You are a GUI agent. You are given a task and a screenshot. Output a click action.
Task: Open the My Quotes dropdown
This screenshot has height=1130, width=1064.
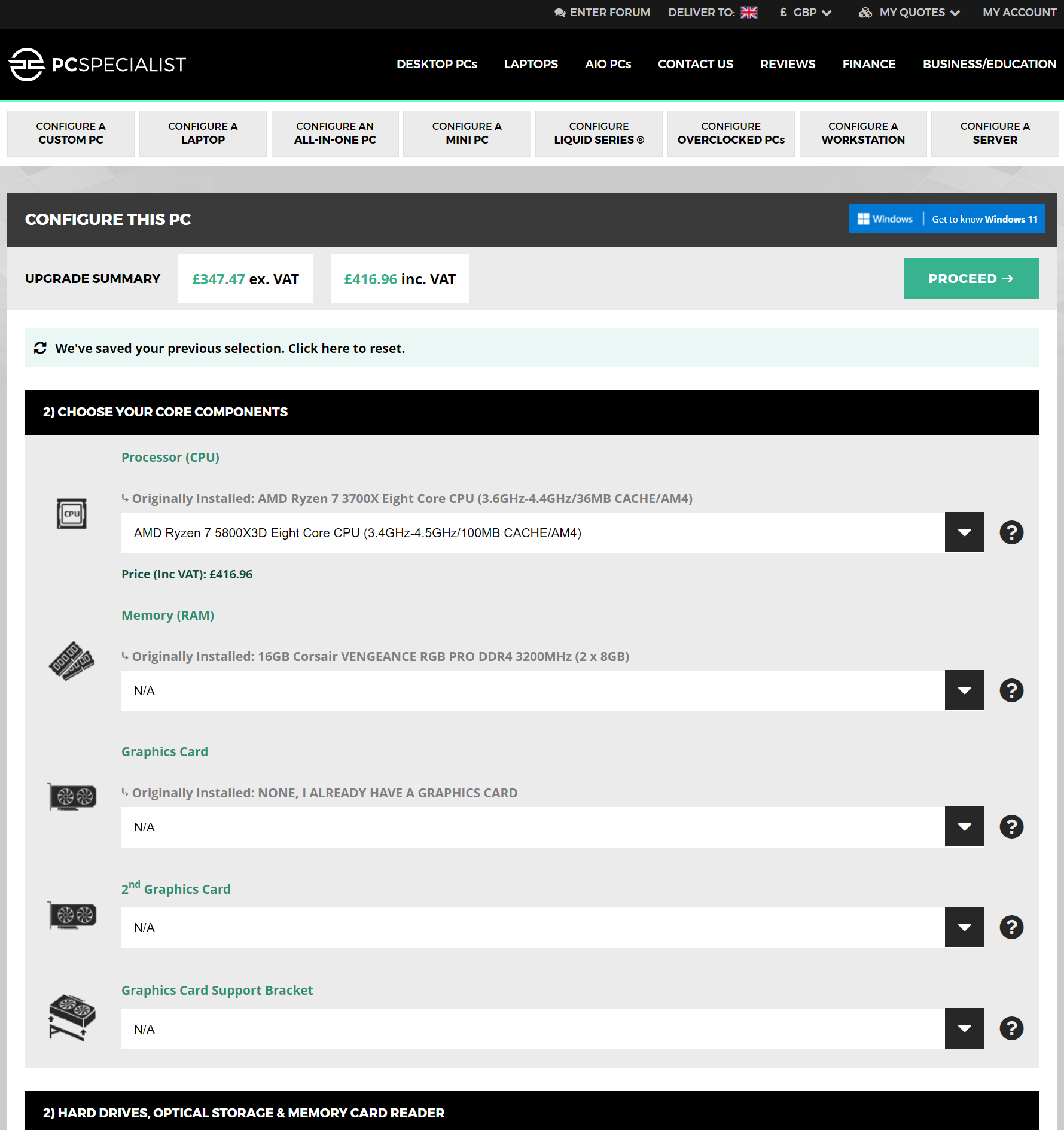click(909, 13)
